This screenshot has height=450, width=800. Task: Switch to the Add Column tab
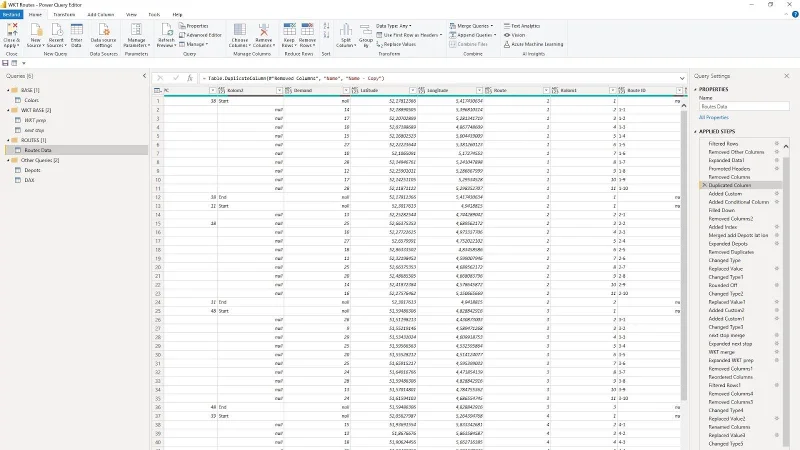point(101,14)
